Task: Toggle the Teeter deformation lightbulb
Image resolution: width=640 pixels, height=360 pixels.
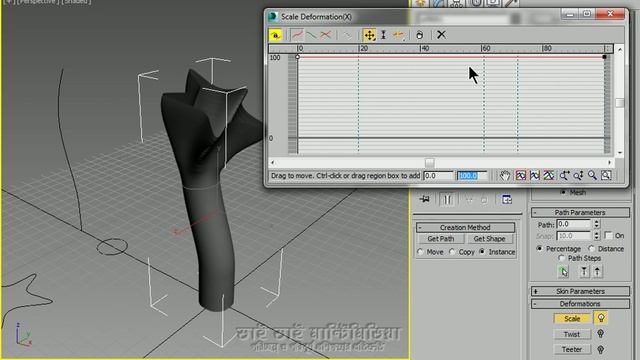Action: (x=600, y=349)
